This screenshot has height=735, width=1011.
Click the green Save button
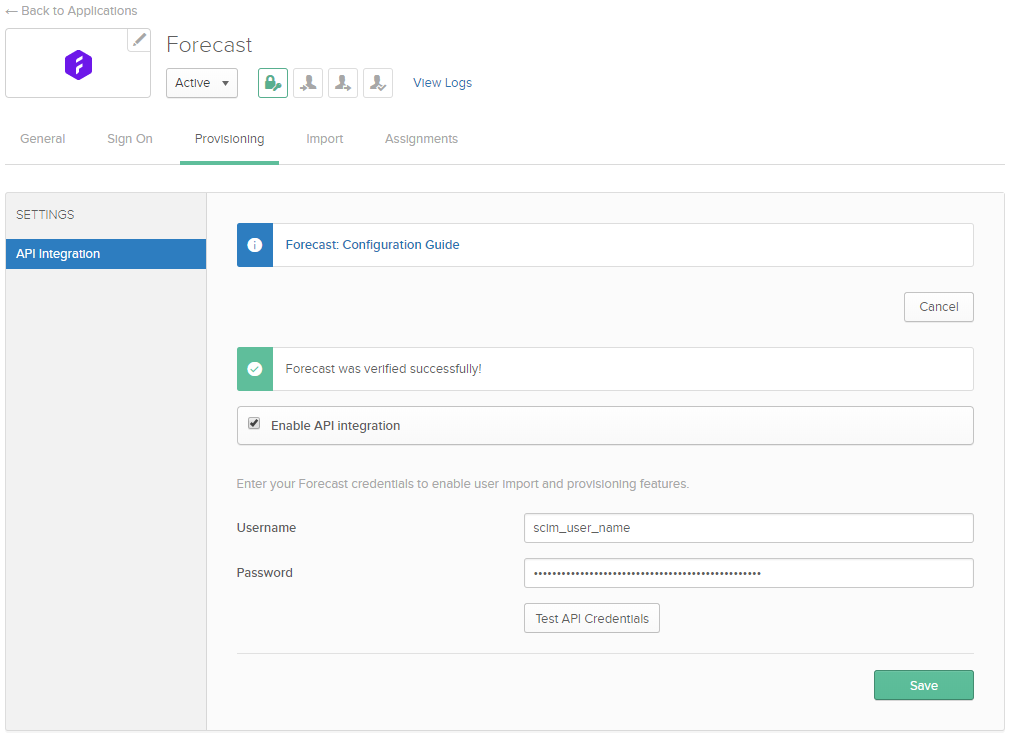tap(924, 685)
